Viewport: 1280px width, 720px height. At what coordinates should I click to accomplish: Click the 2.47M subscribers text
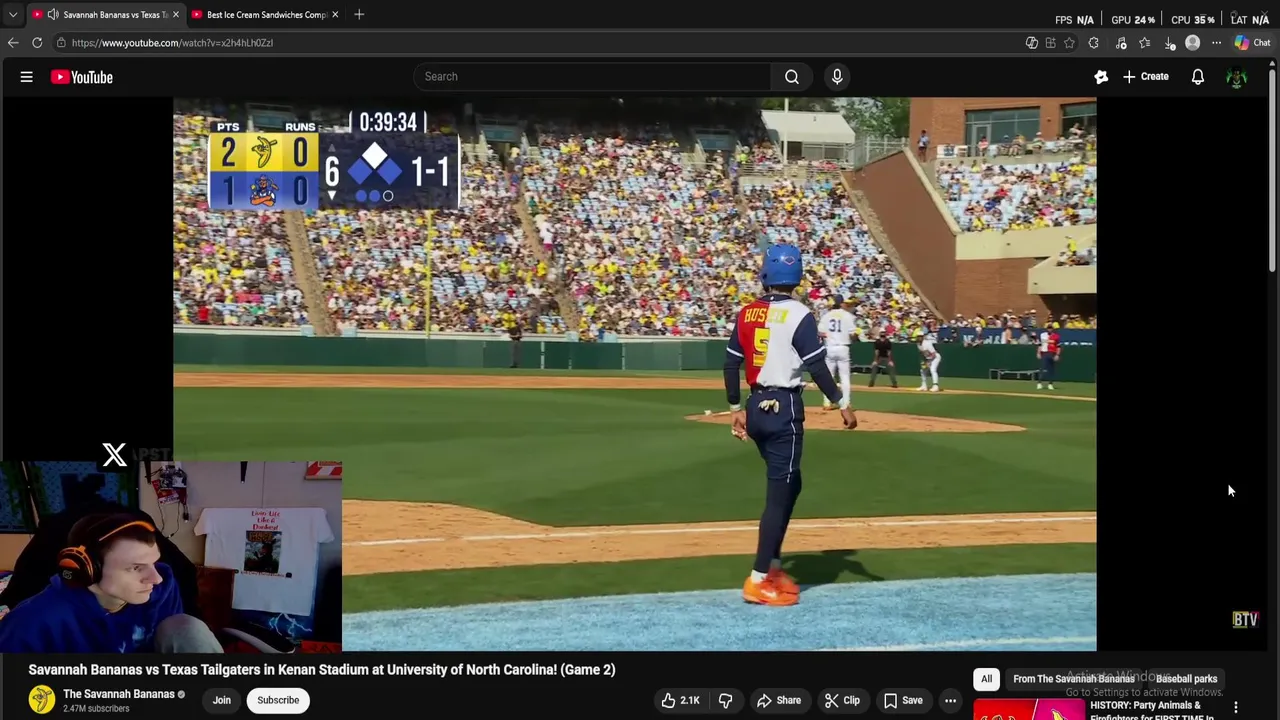pyautogui.click(x=96, y=709)
